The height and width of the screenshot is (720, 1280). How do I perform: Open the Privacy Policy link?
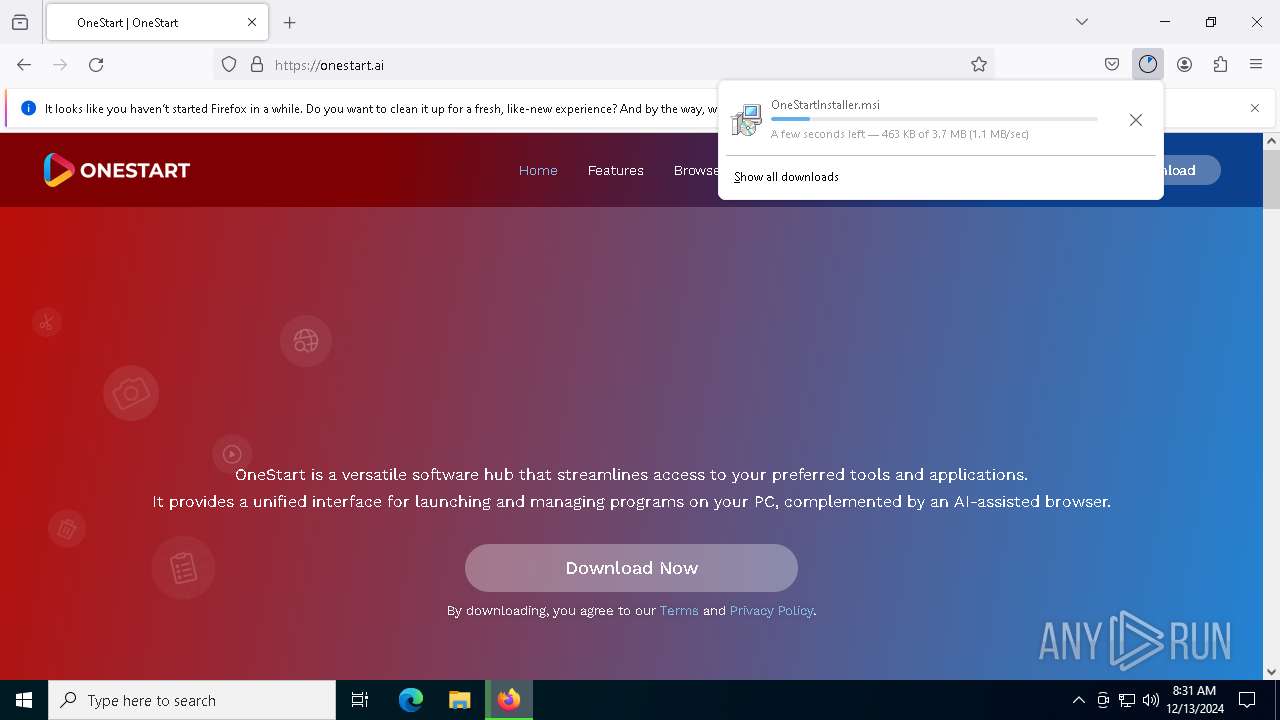771,611
